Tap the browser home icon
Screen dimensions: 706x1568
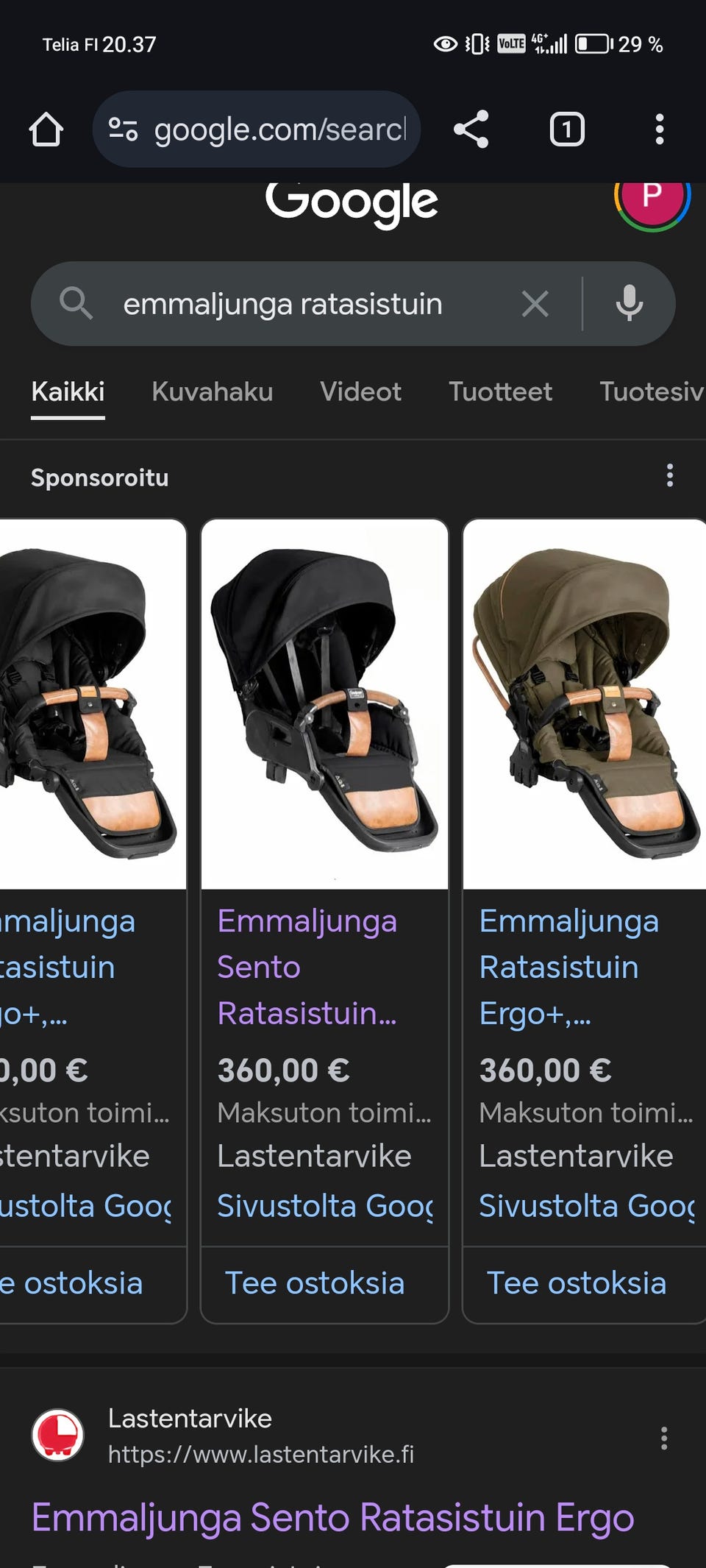tap(46, 130)
